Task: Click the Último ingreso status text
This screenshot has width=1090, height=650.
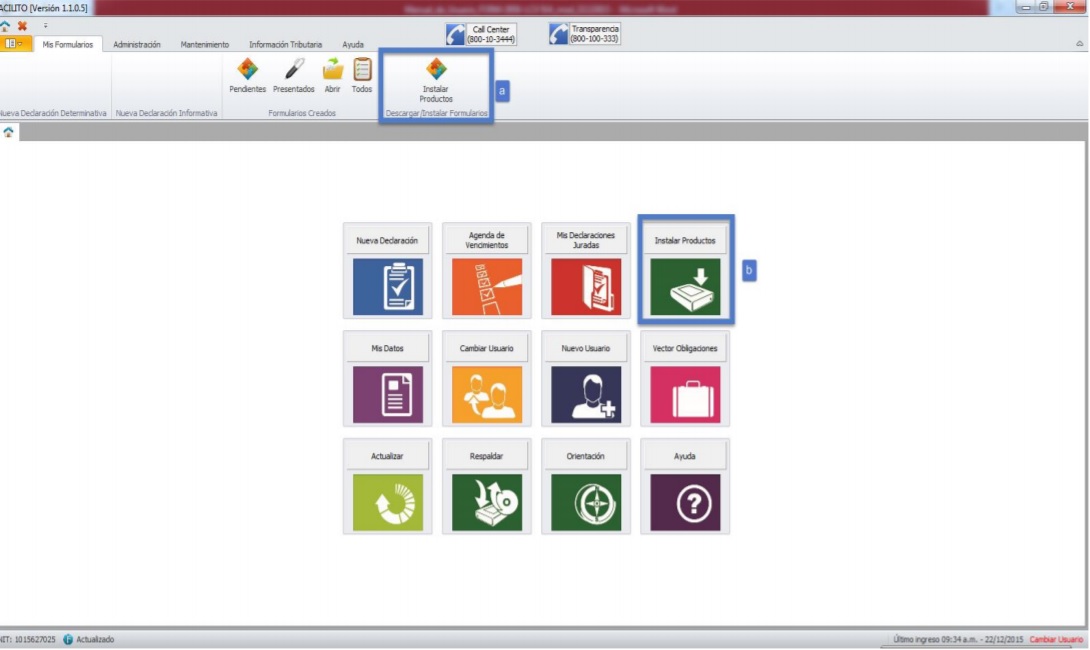Action: click(959, 639)
